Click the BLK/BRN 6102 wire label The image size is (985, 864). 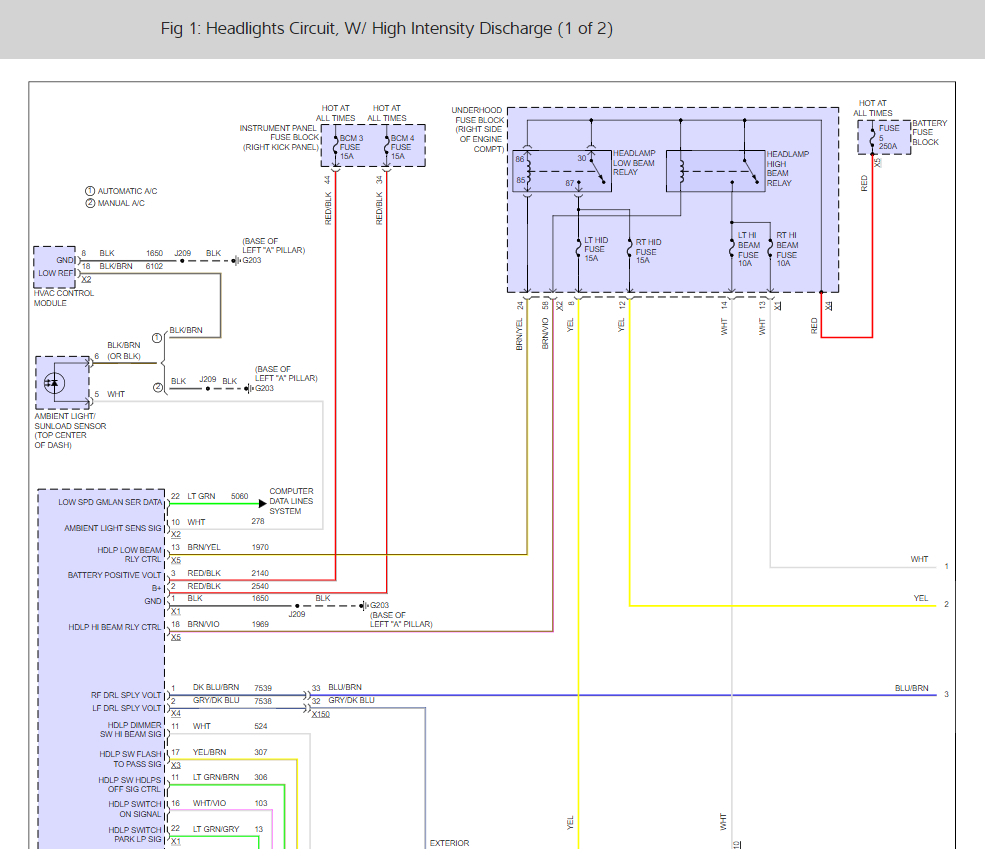tap(131, 266)
